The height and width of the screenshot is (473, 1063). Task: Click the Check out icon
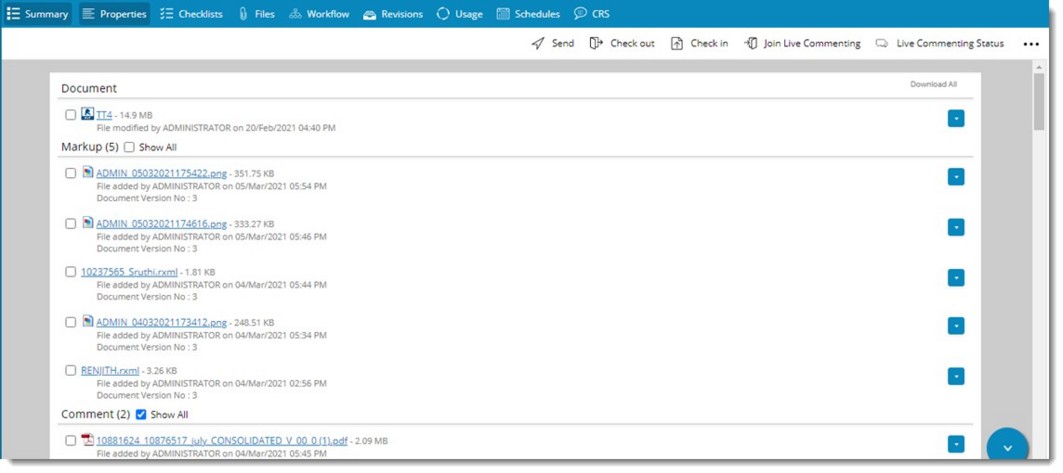(596, 44)
